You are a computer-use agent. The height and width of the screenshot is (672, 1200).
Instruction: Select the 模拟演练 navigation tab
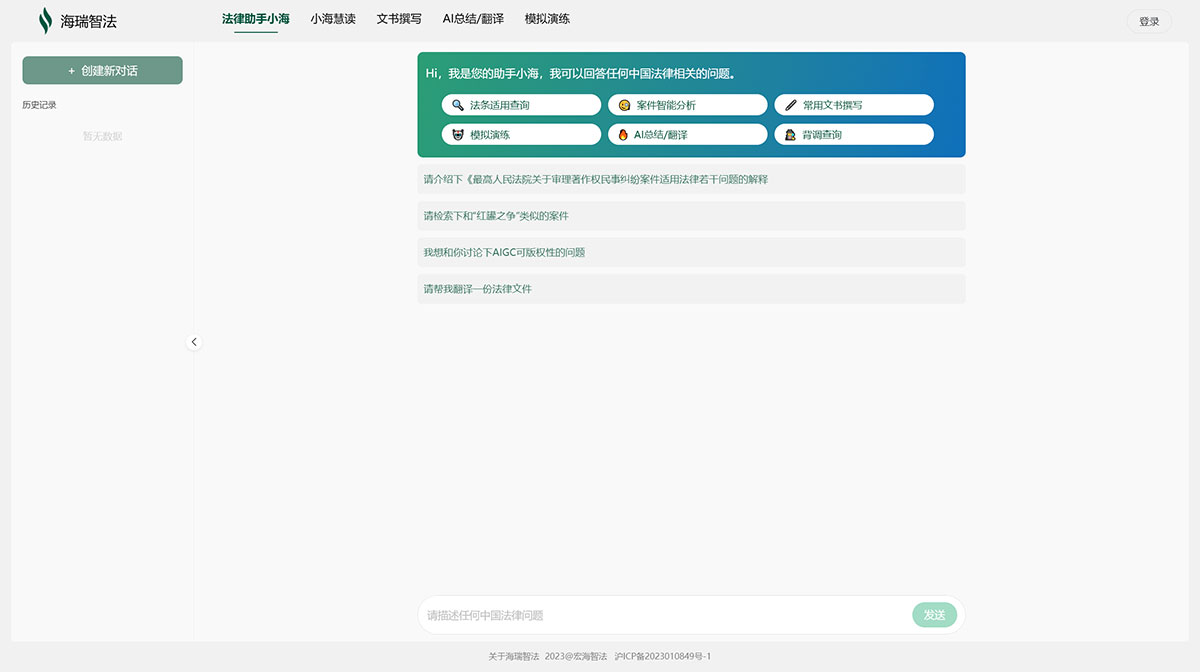tap(547, 19)
